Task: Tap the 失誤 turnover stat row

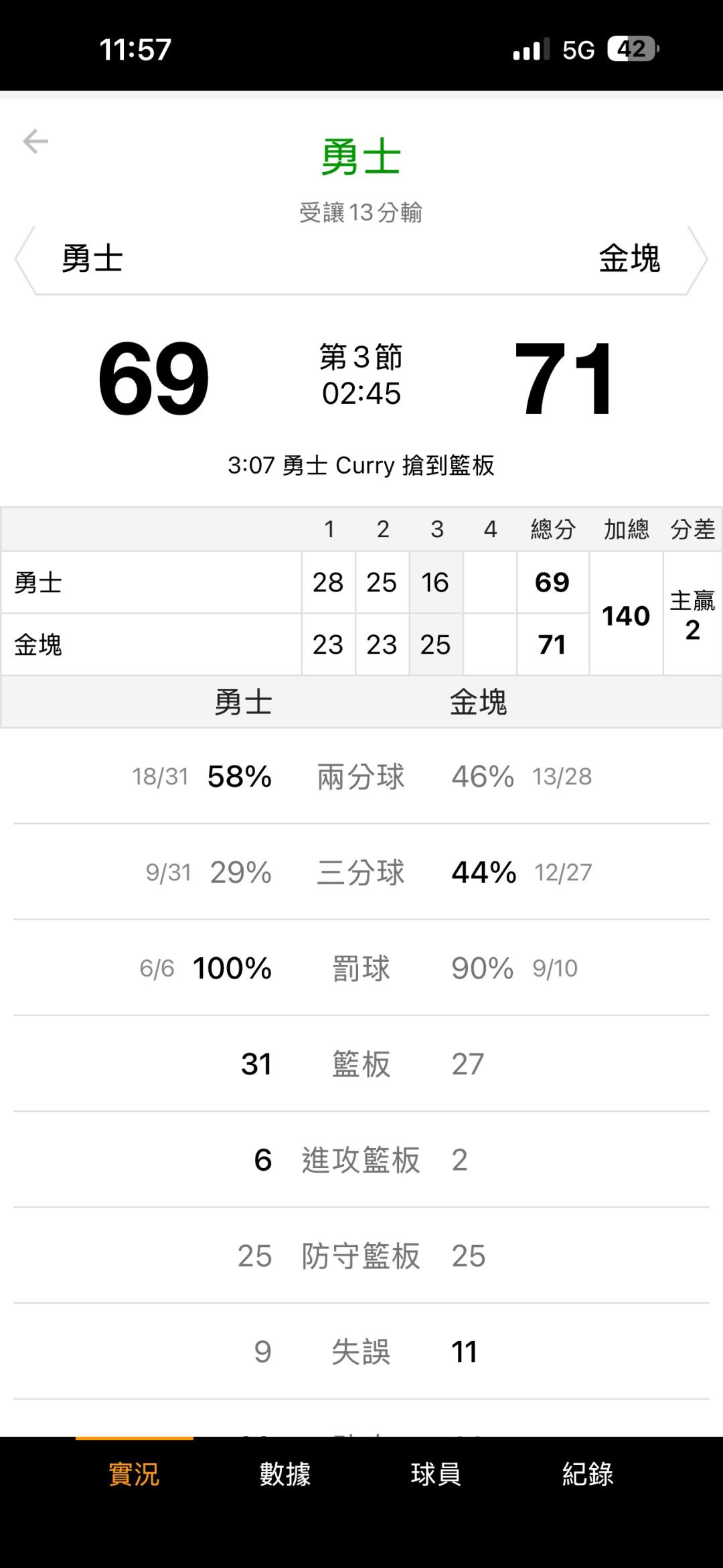Action: click(x=361, y=1352)
